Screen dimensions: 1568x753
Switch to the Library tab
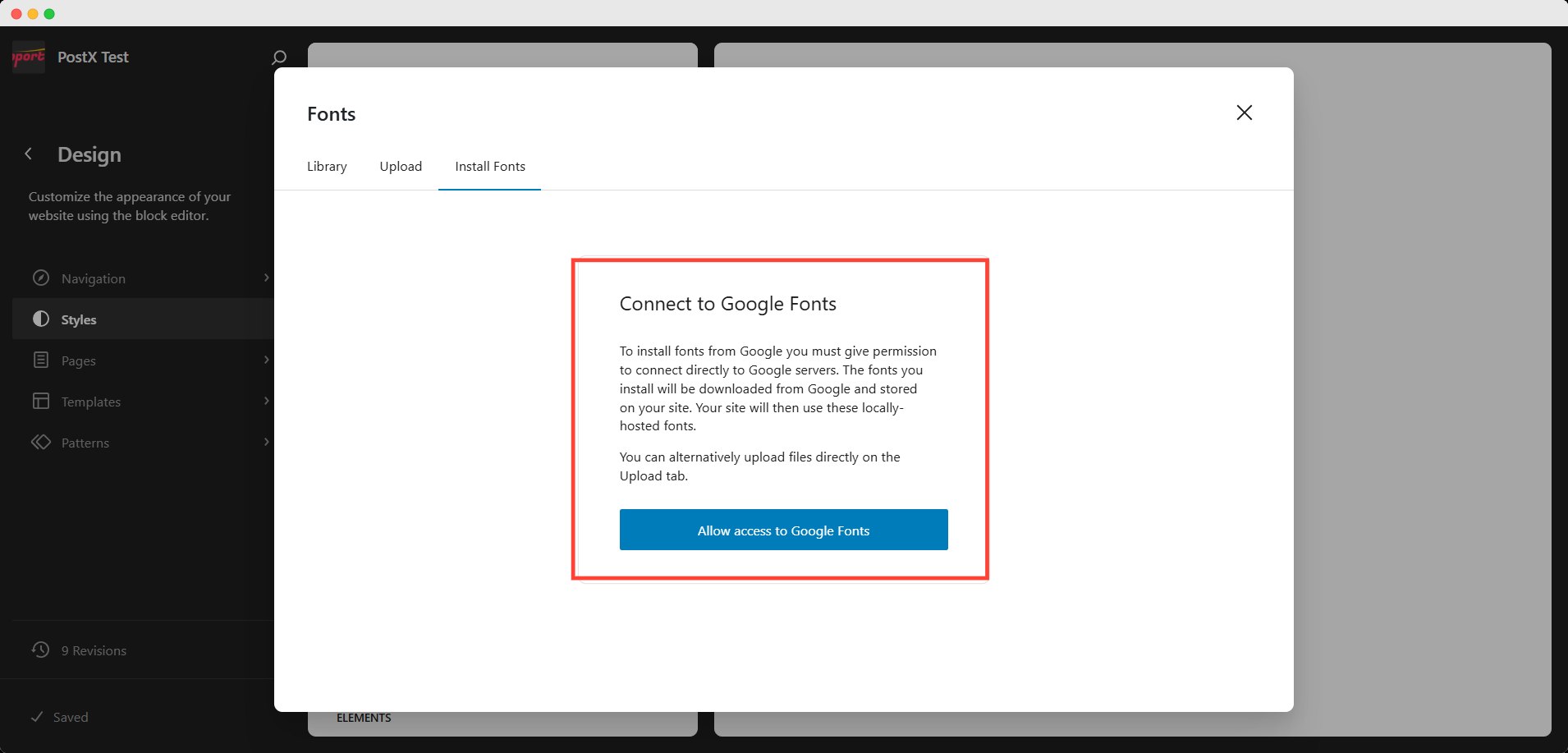(326, 166)
